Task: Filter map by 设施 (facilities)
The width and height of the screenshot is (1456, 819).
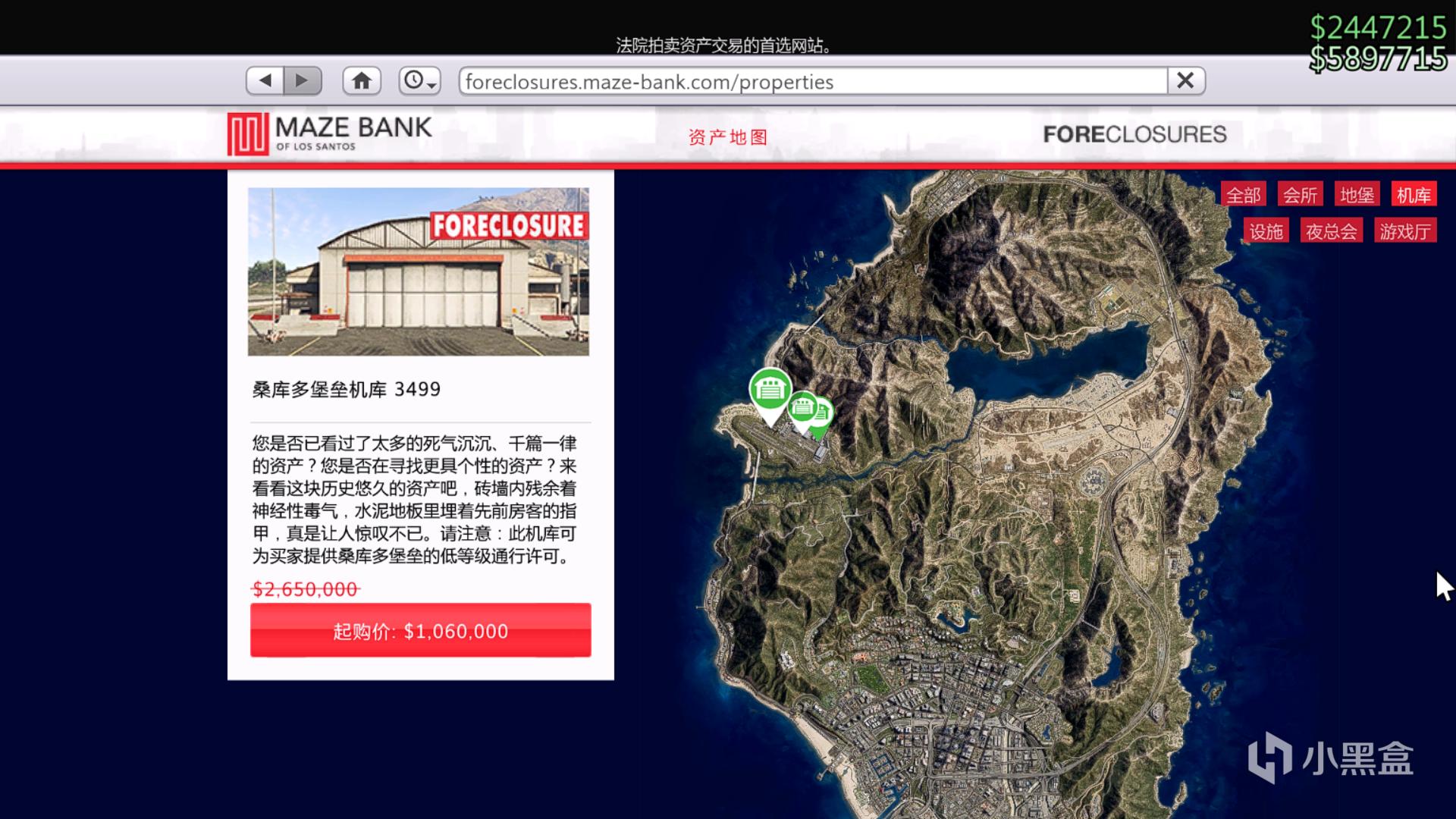Action: click(x=1266, y=231)
